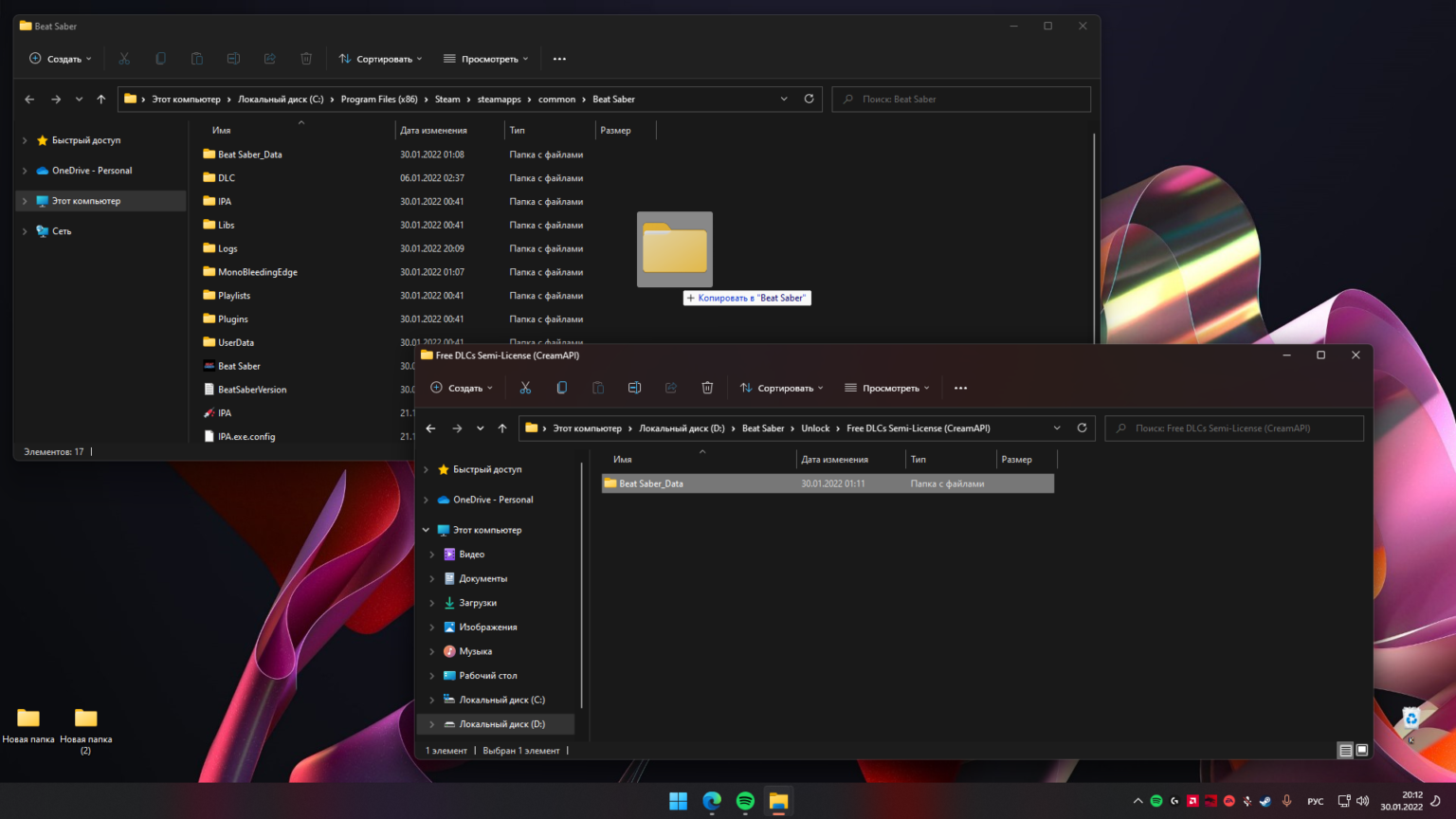Refresh the Free DLCs folder view
1456x819 pixels.
click(1082, 428)
